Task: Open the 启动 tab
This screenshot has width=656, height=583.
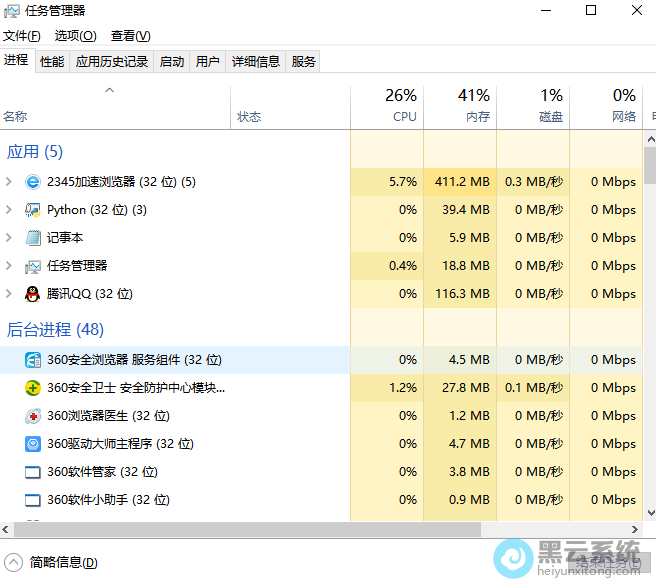Action: tap(172, 62)
